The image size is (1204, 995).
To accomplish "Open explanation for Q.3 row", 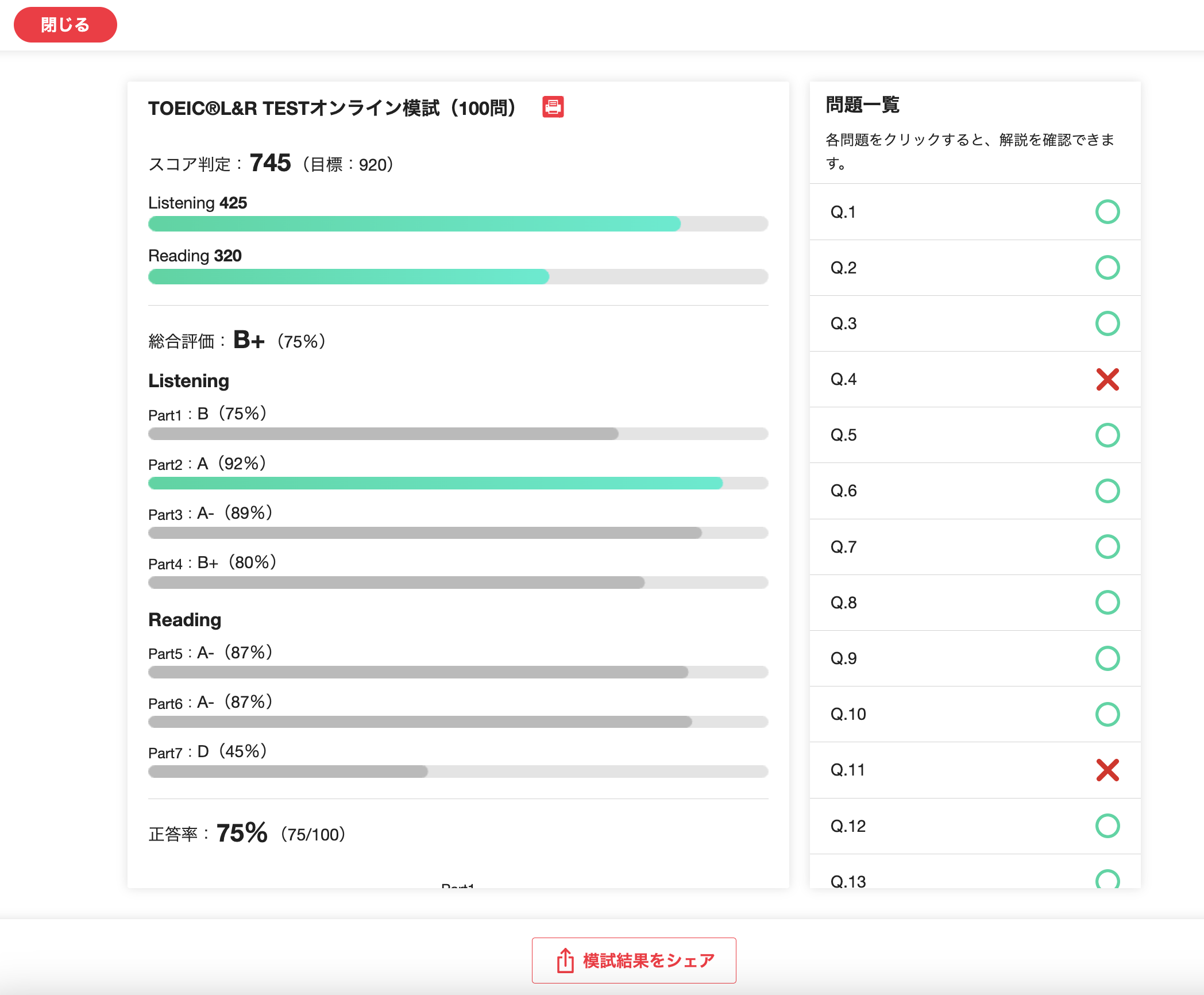I will pyautogui.click(x=975, y=323).
